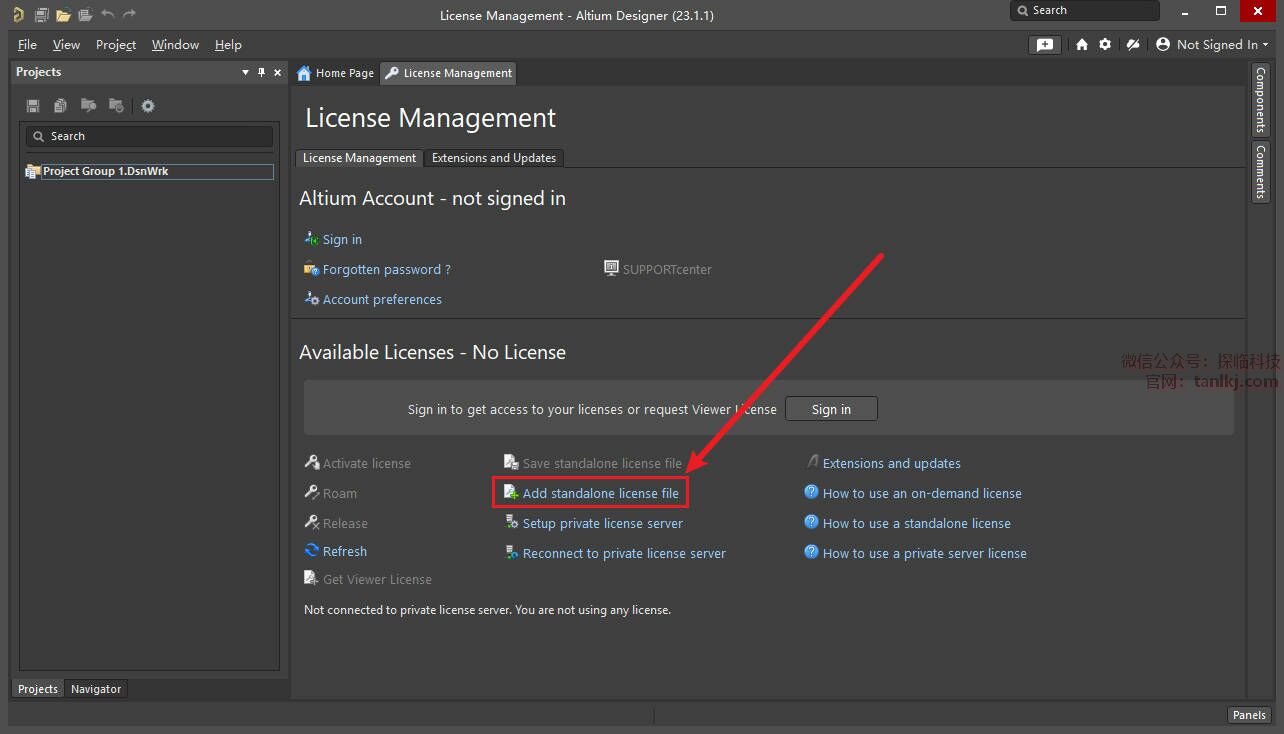Open the View menu
This screenshot has height=734, width=1284.
(66, 45)
